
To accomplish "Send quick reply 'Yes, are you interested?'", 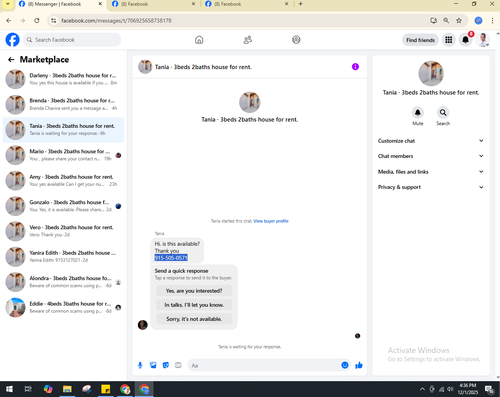I will click(x=194, y=291).
